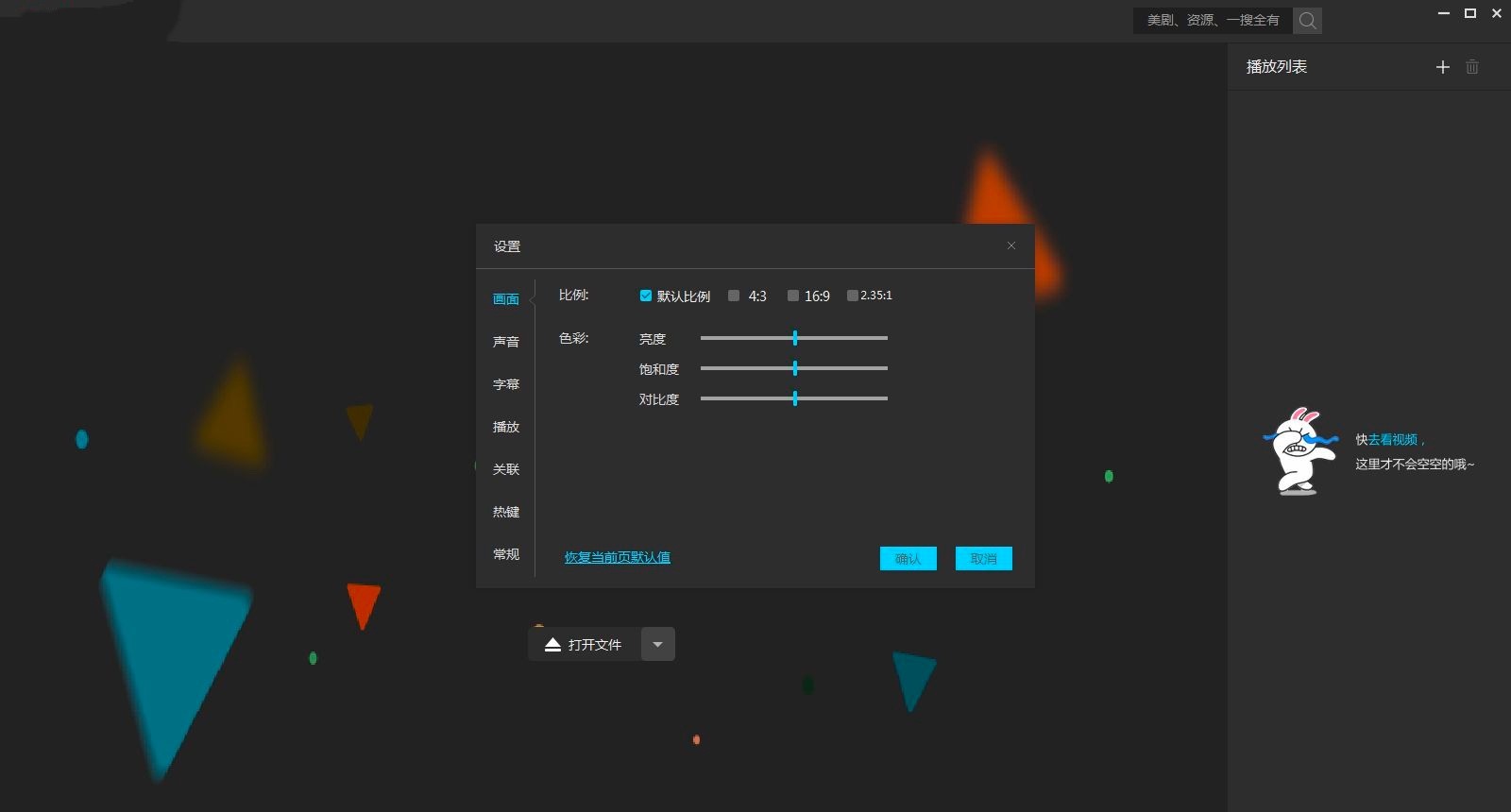
Task: Click the 取消 button
Action: tap(984, 558)
